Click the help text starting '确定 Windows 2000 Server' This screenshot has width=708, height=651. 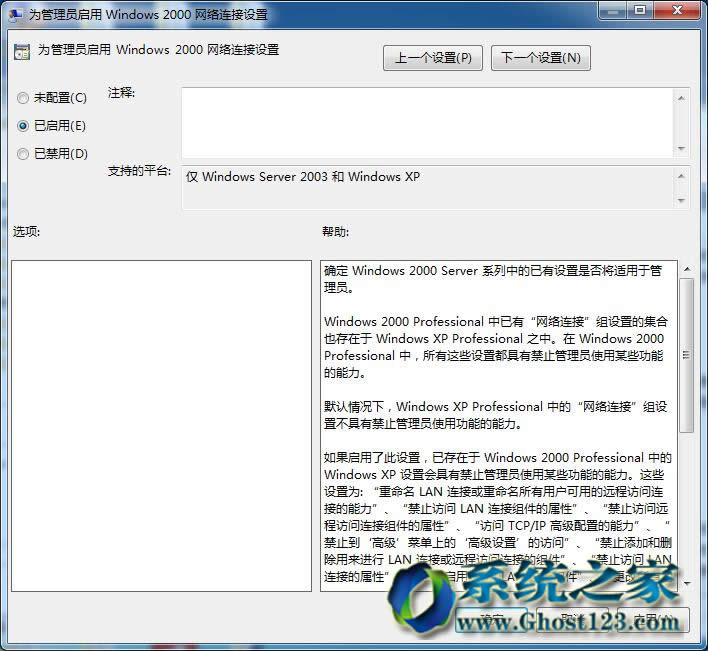[x=493, y=279]
